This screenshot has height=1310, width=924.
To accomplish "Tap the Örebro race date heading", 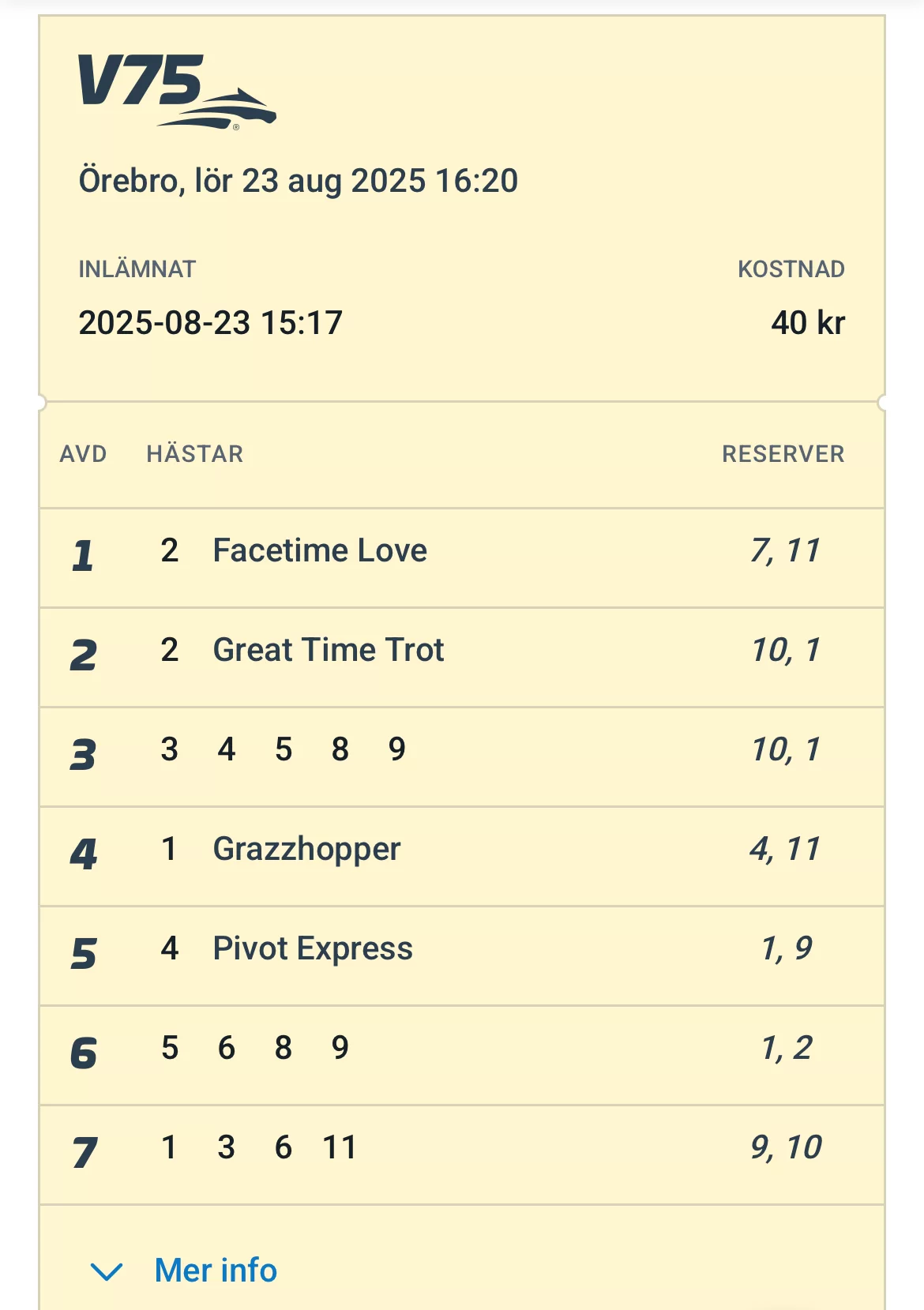I will [298, 181].
